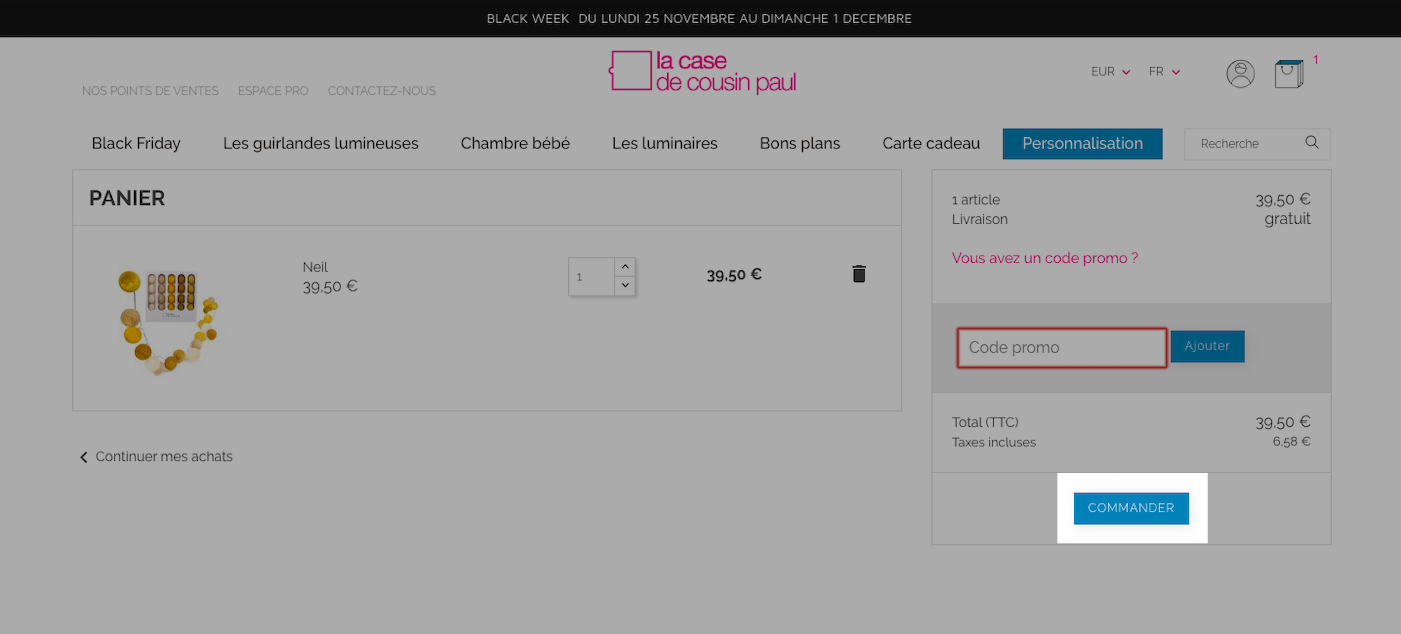Open the Bons plans menu
Image resolution: width=1401 pixels, height=634 pixels.
pos(800,143)
